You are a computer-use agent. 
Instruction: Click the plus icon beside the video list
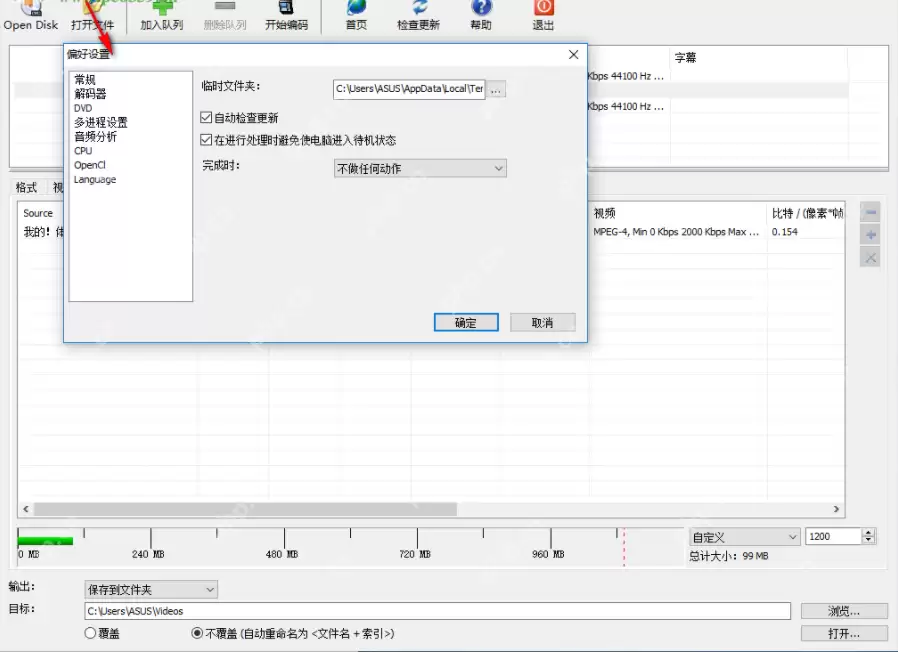[871, 235]
